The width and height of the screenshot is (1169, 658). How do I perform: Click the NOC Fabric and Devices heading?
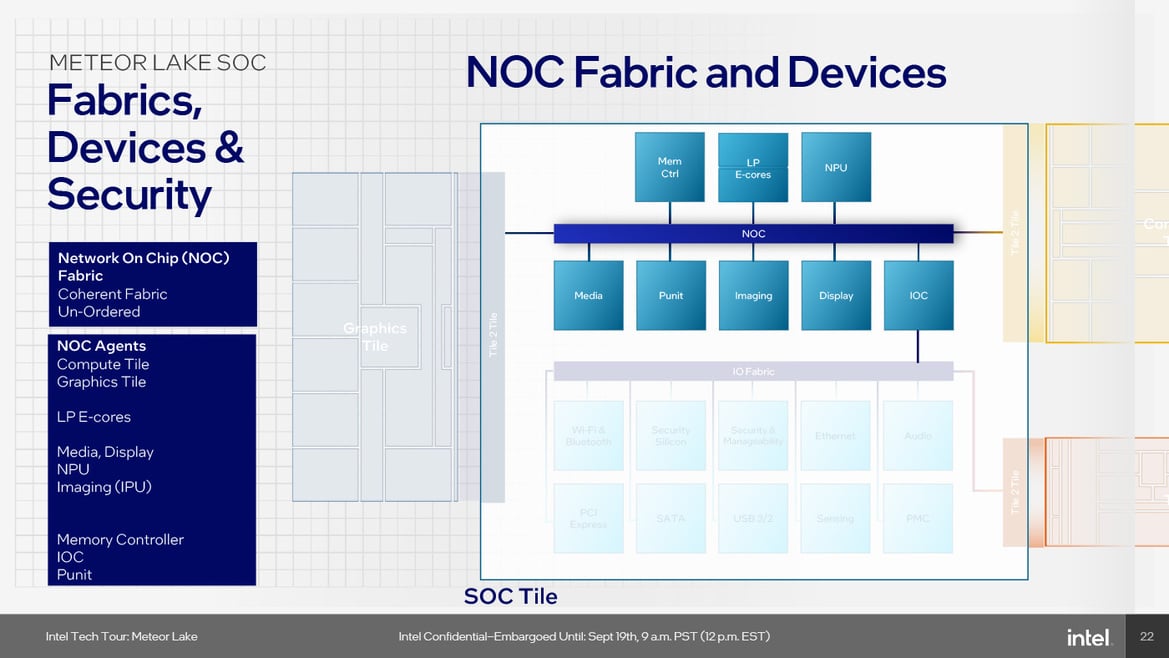706,73
